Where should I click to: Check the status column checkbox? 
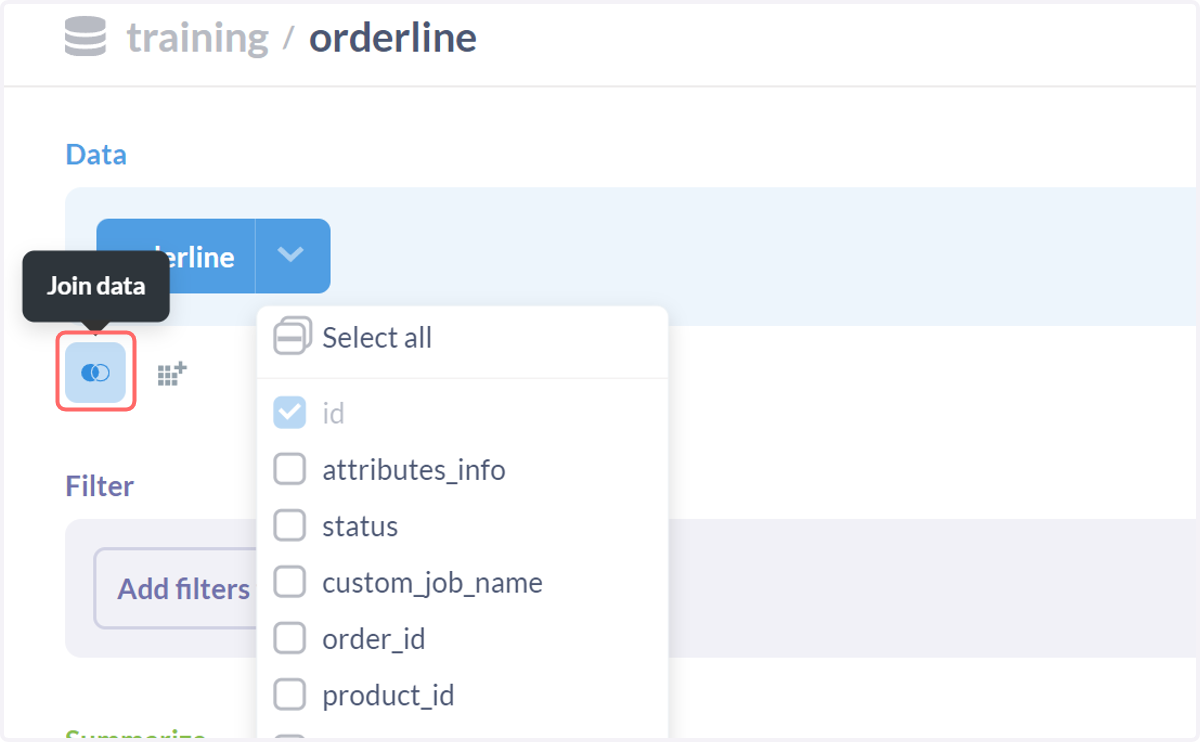290,526
